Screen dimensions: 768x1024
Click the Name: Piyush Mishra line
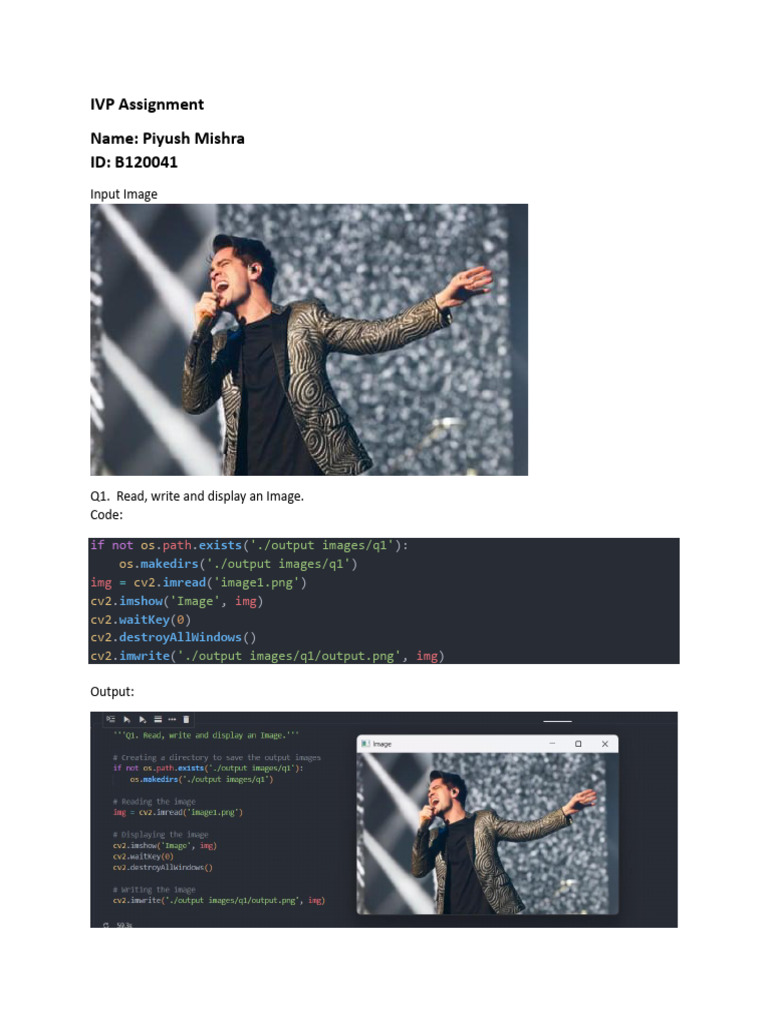[x=167, y=138]
